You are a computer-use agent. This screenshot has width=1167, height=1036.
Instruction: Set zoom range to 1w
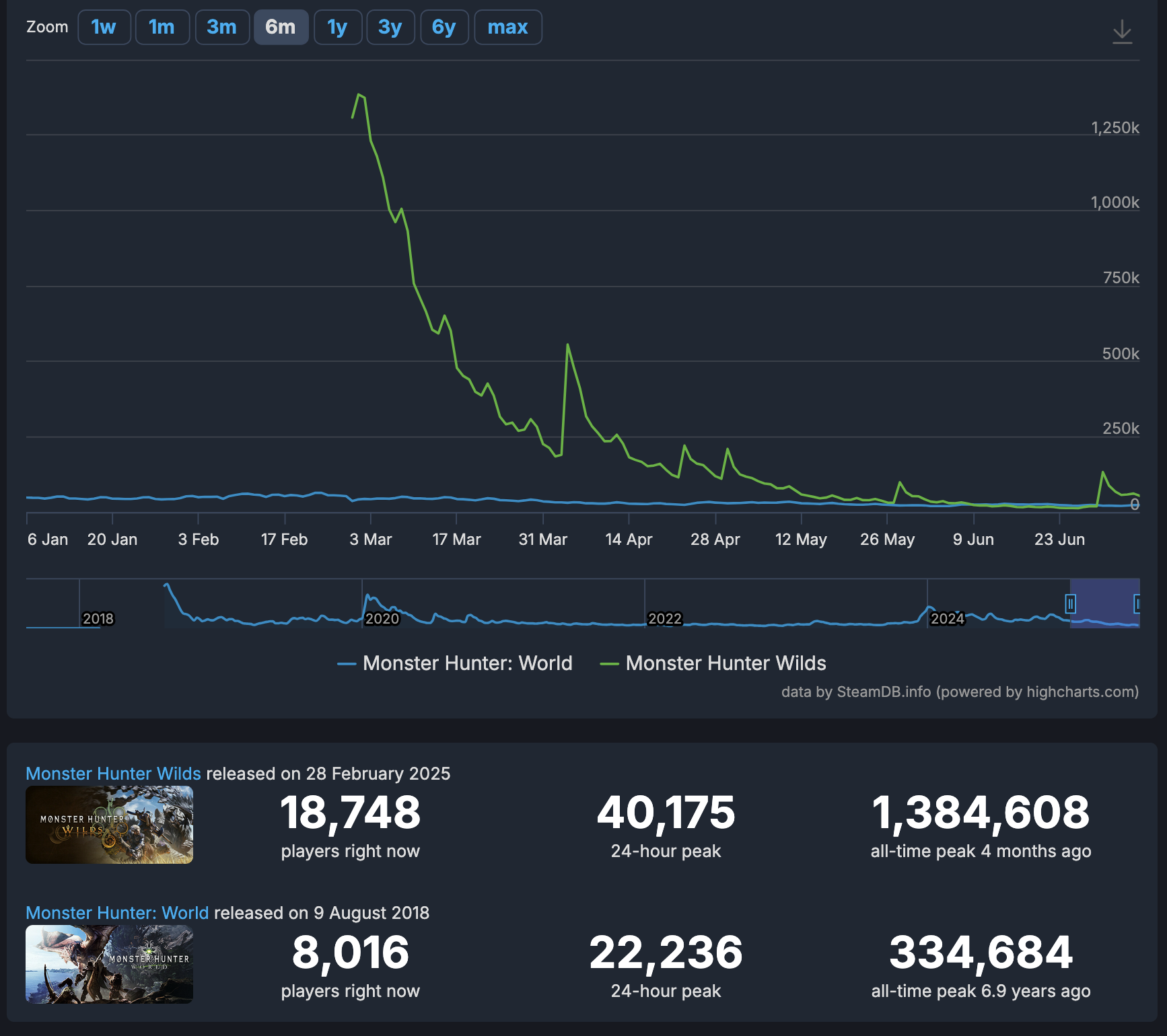pyautogui.click(x=104, y=28)
